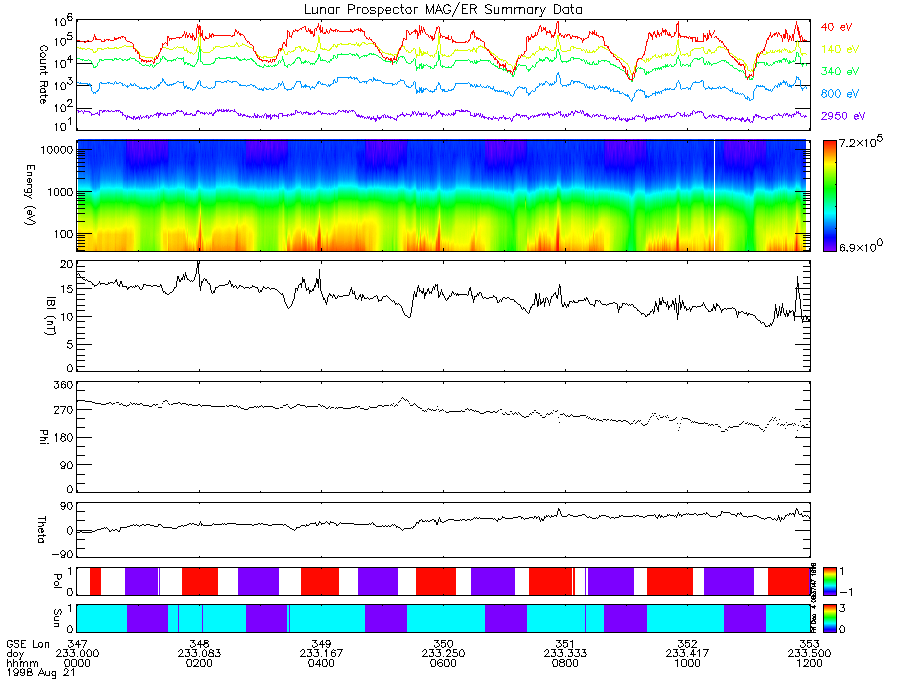Click the '233.417' day-of-year tick

[x=688, y=654]
